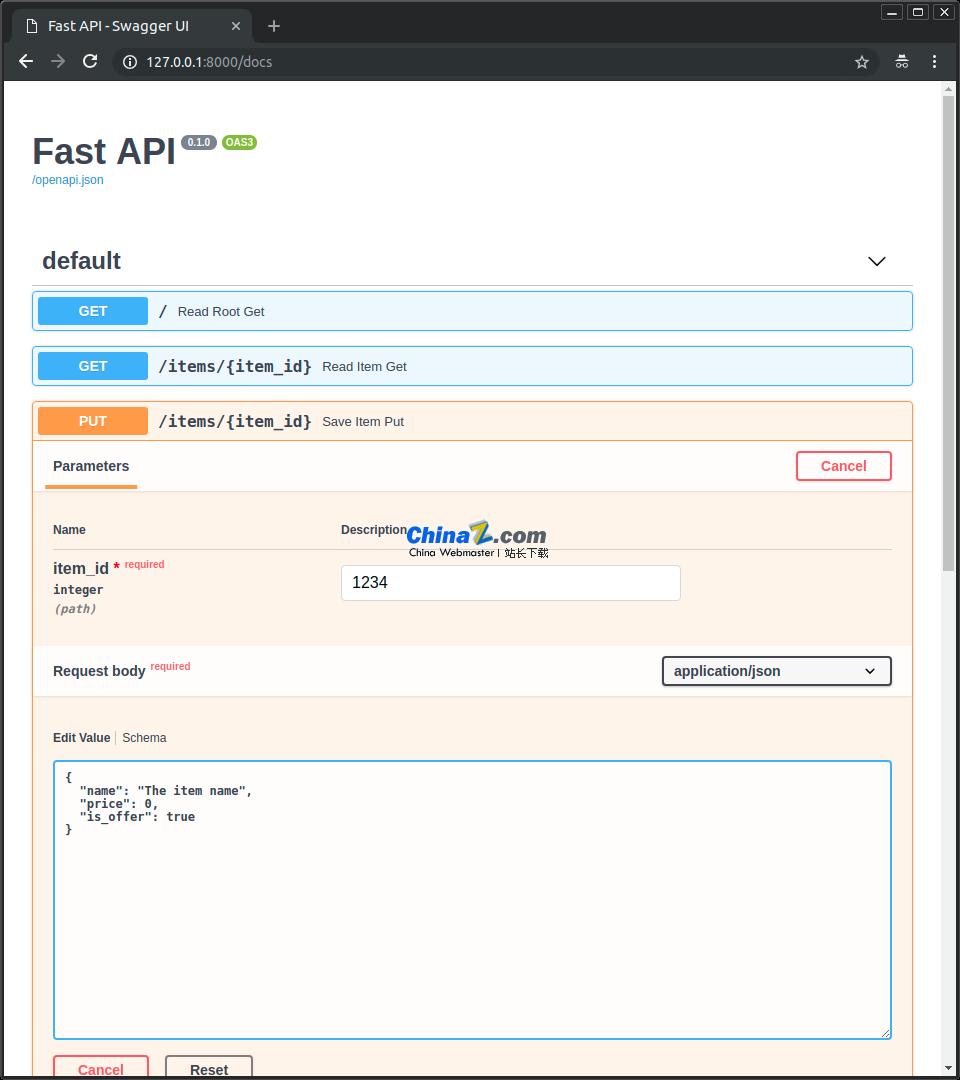Open the application/json content type dropdown
Viewport: 960px width, 1080px height.
point(776,671)
